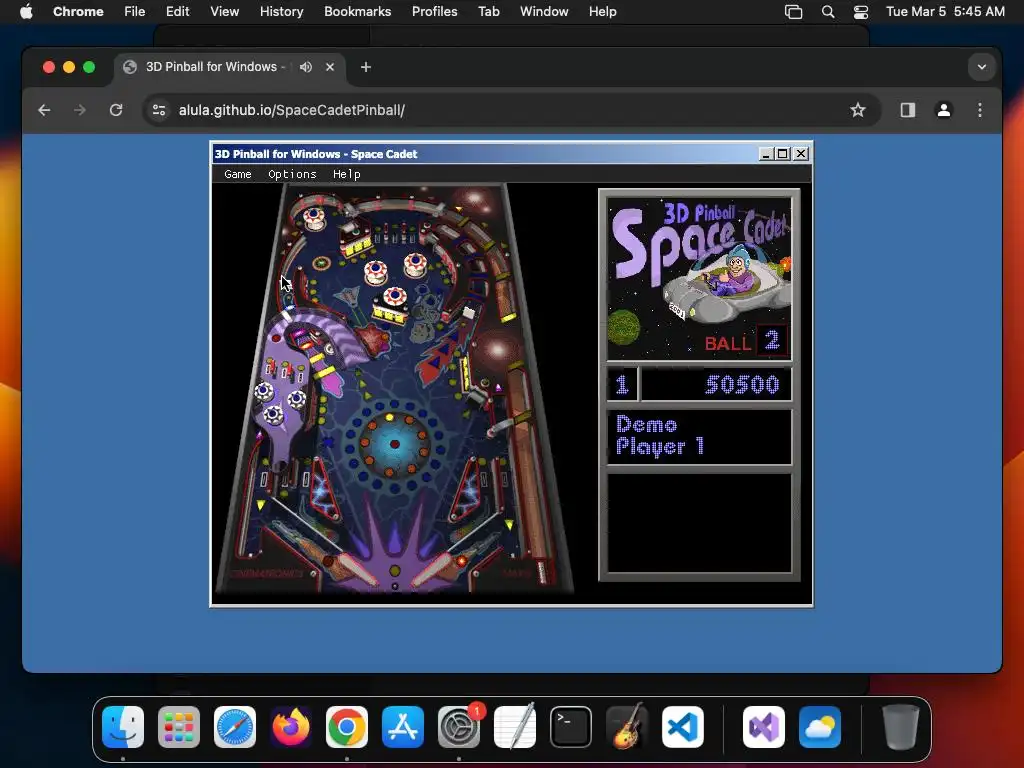Mute the tab audio speaker icon
The width and height of the screenshot is (1024, 768).
click(x=306, y=67)
